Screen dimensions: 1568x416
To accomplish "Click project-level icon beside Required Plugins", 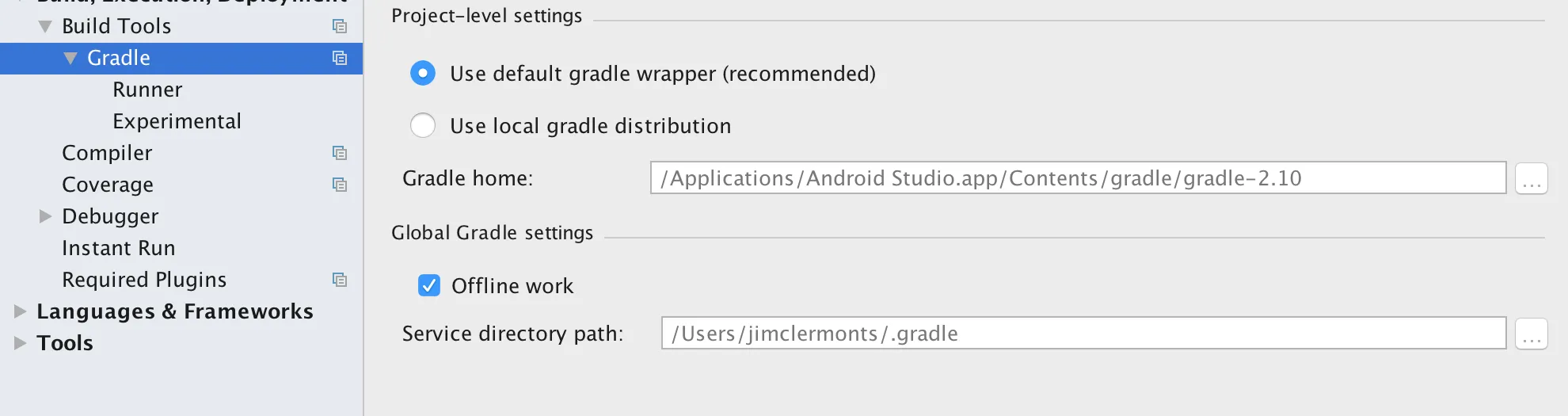I will 340,280.
